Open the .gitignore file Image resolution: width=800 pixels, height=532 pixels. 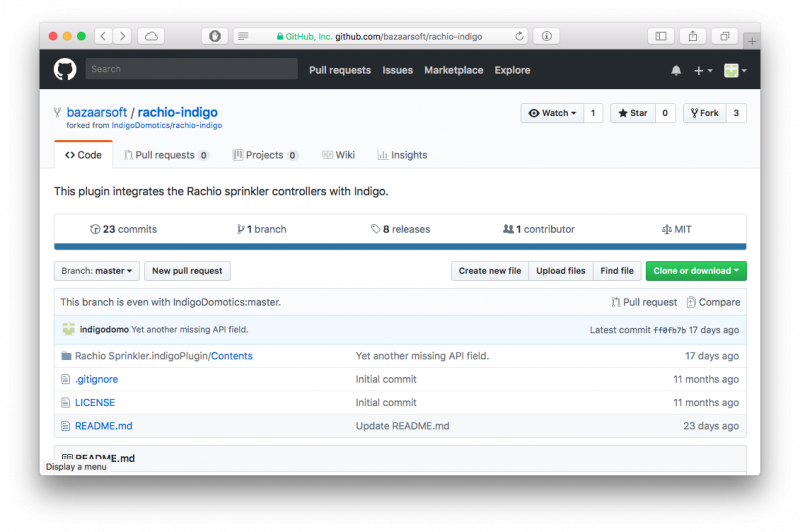coord(96,379)
